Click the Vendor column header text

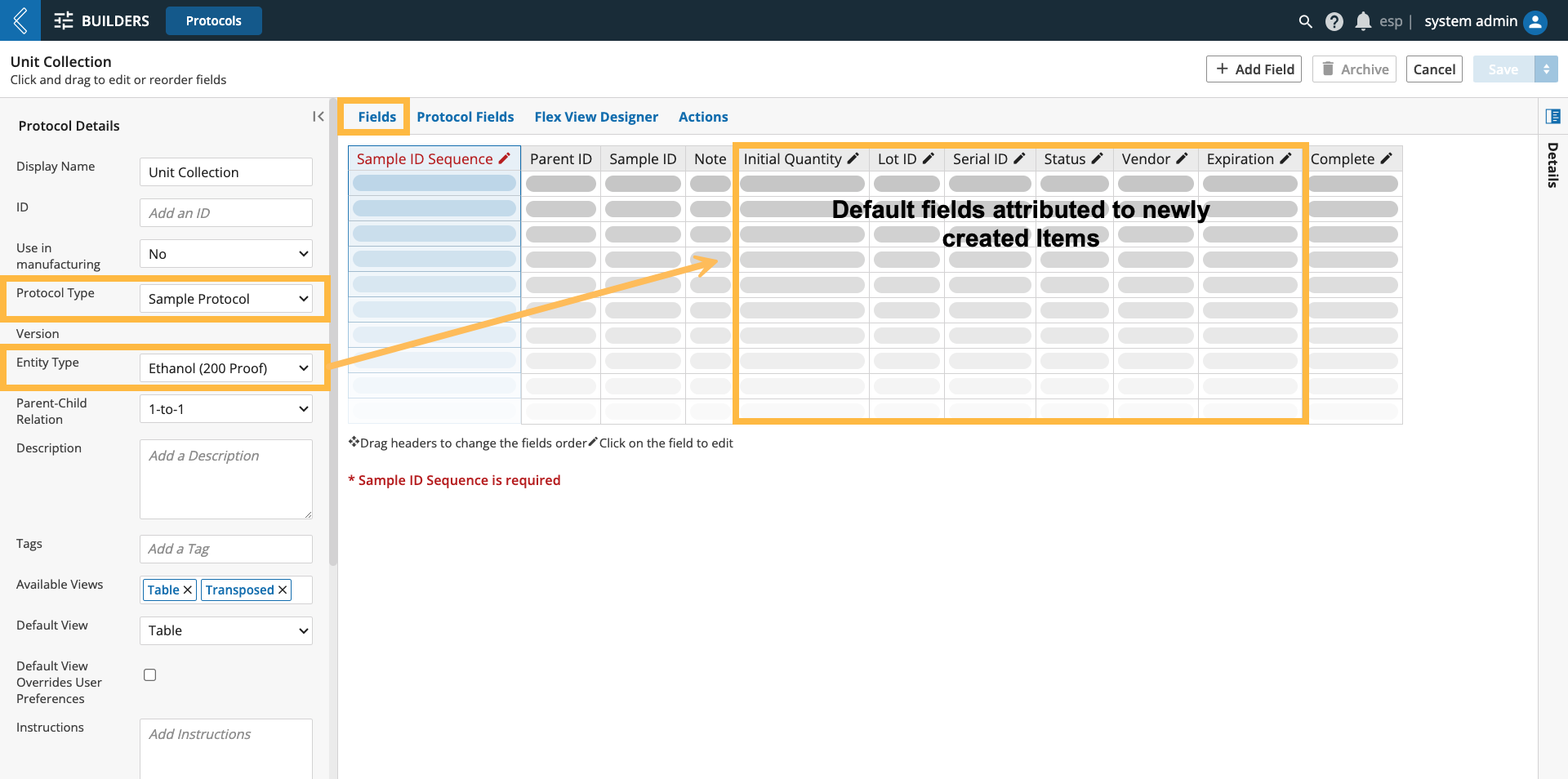tap(1146, 158)
